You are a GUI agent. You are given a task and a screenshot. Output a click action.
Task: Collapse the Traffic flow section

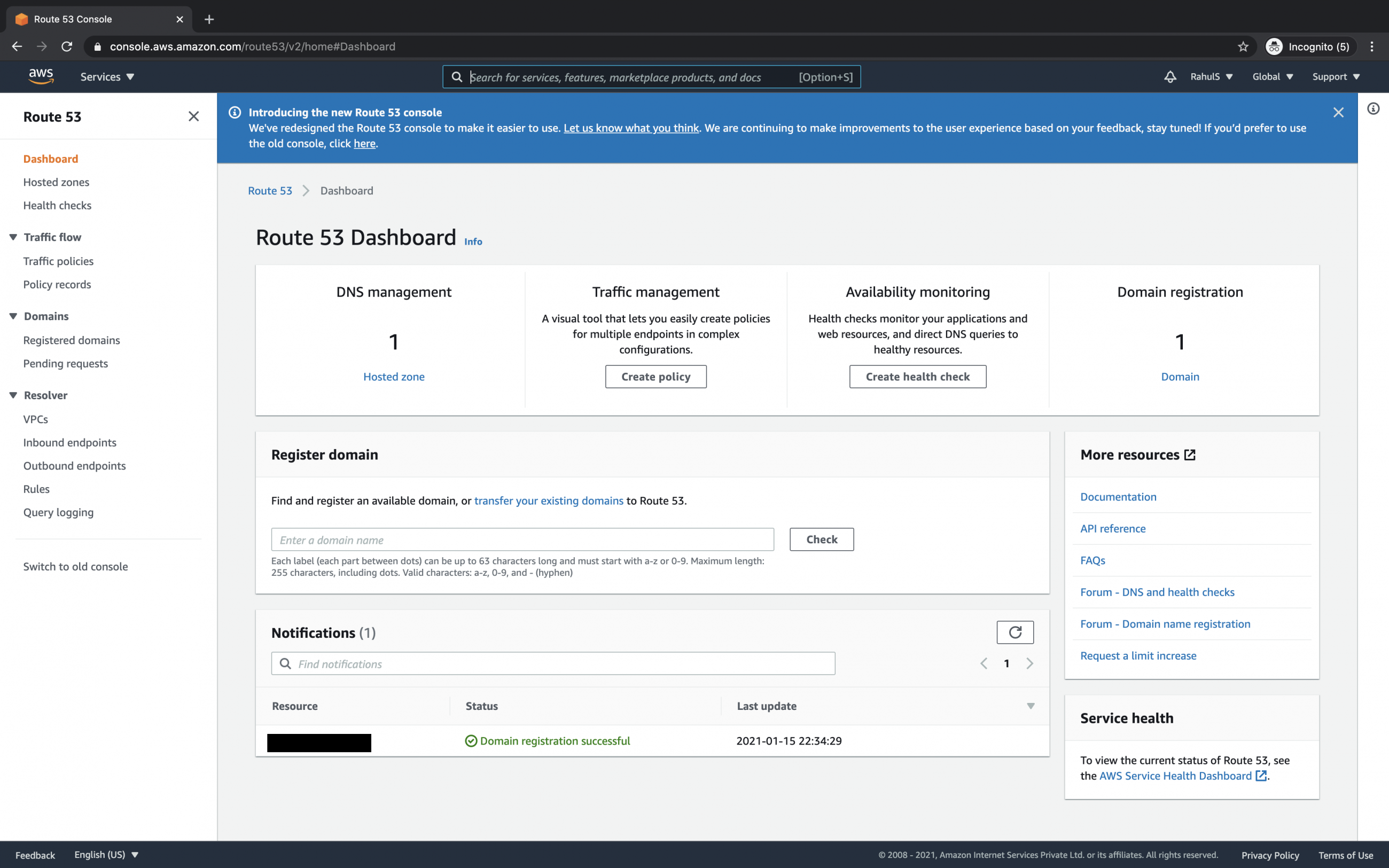click(13, 237)
